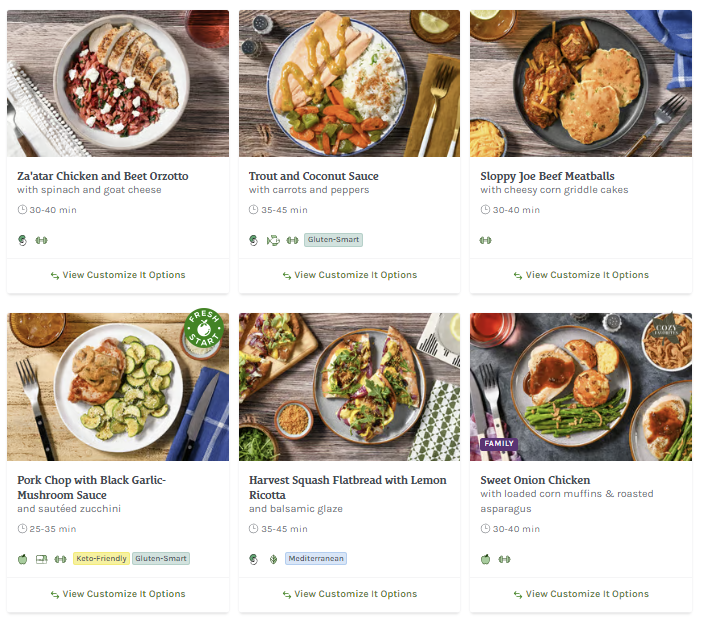The image size is (703, 625).
Task: Open the Harvest Squash Flatbread with Lemon Ricotta title
Action: (x=347, y=487)
